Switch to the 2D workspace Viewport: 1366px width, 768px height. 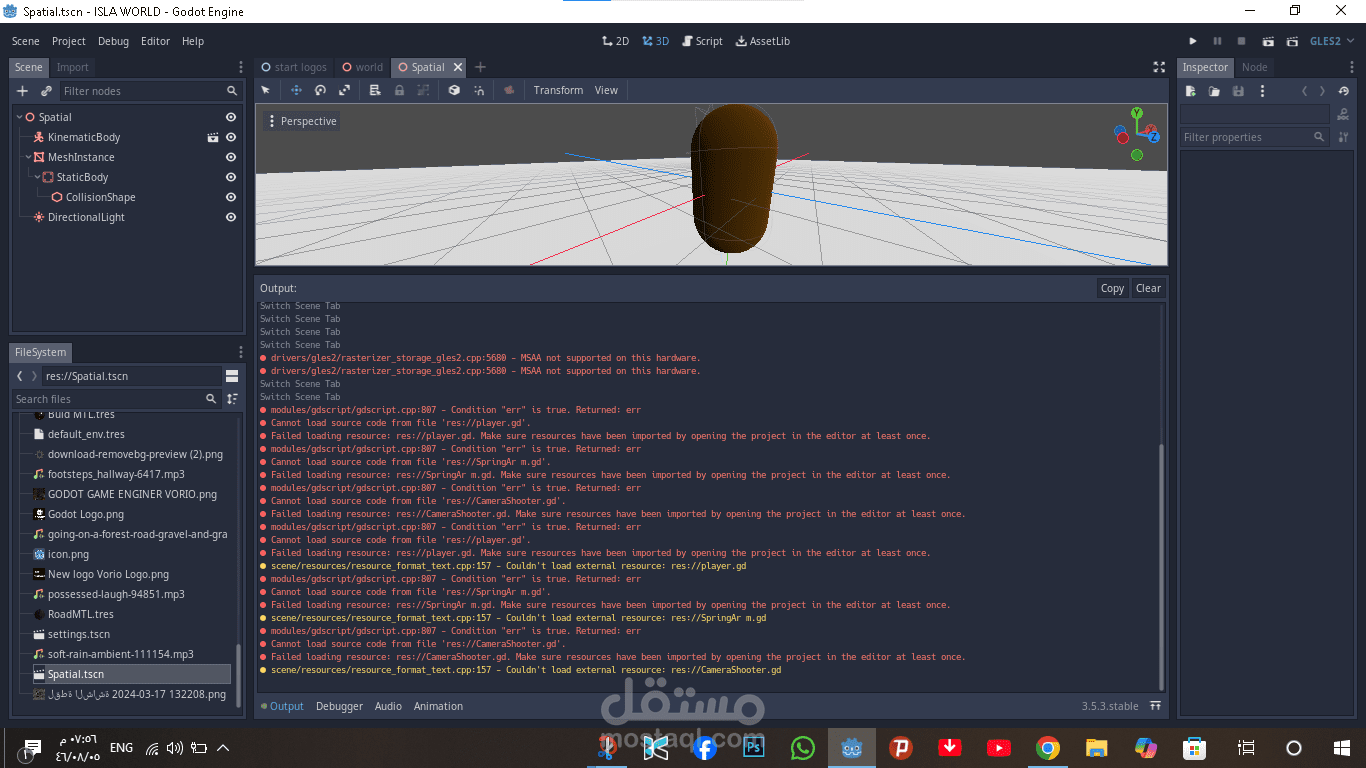(x=615, y=41)
